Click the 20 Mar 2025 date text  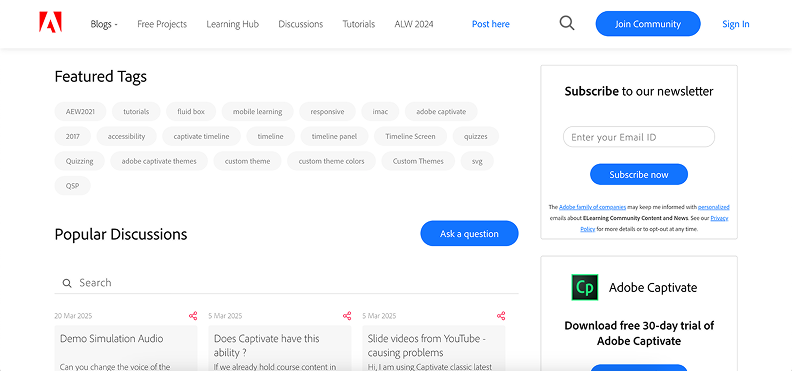coord(73,316)
